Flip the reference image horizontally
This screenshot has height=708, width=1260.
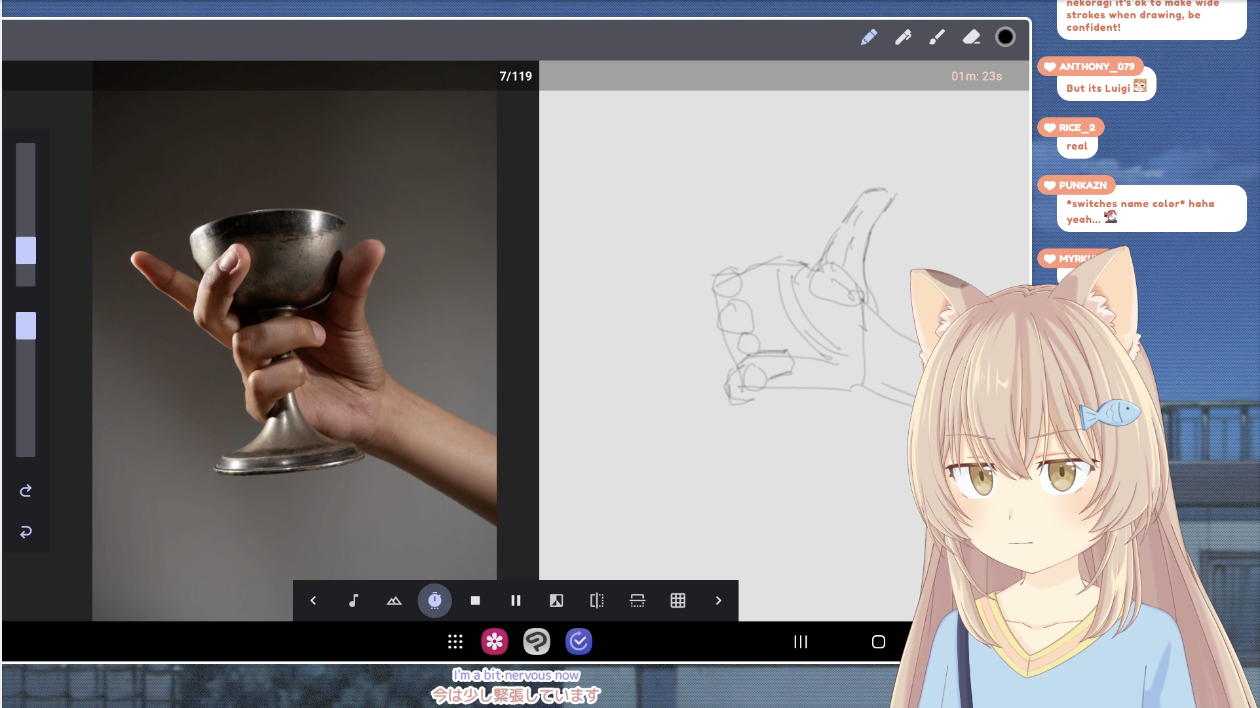(x=597, y=601)
